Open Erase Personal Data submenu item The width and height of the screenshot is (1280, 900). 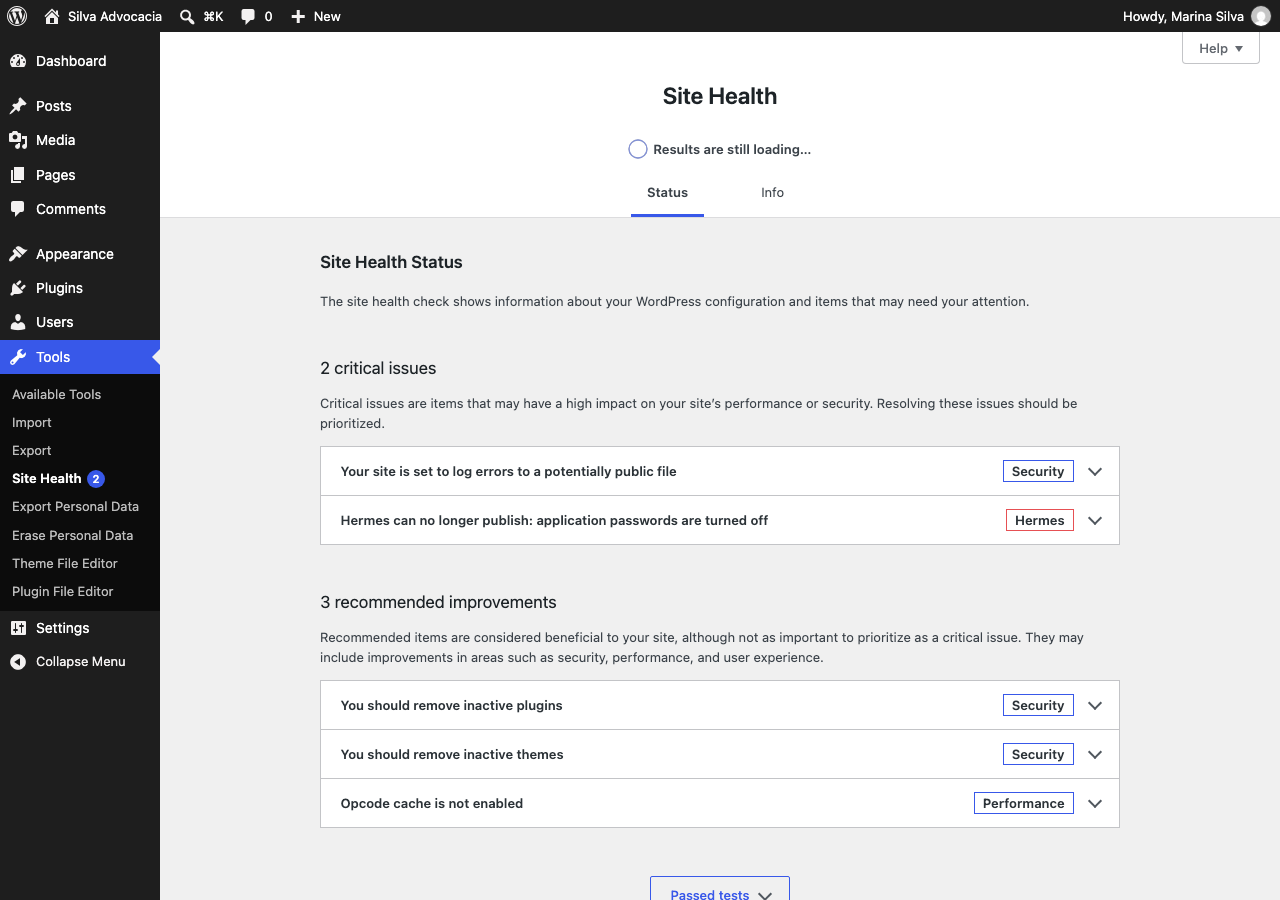(x=72, y=535)
